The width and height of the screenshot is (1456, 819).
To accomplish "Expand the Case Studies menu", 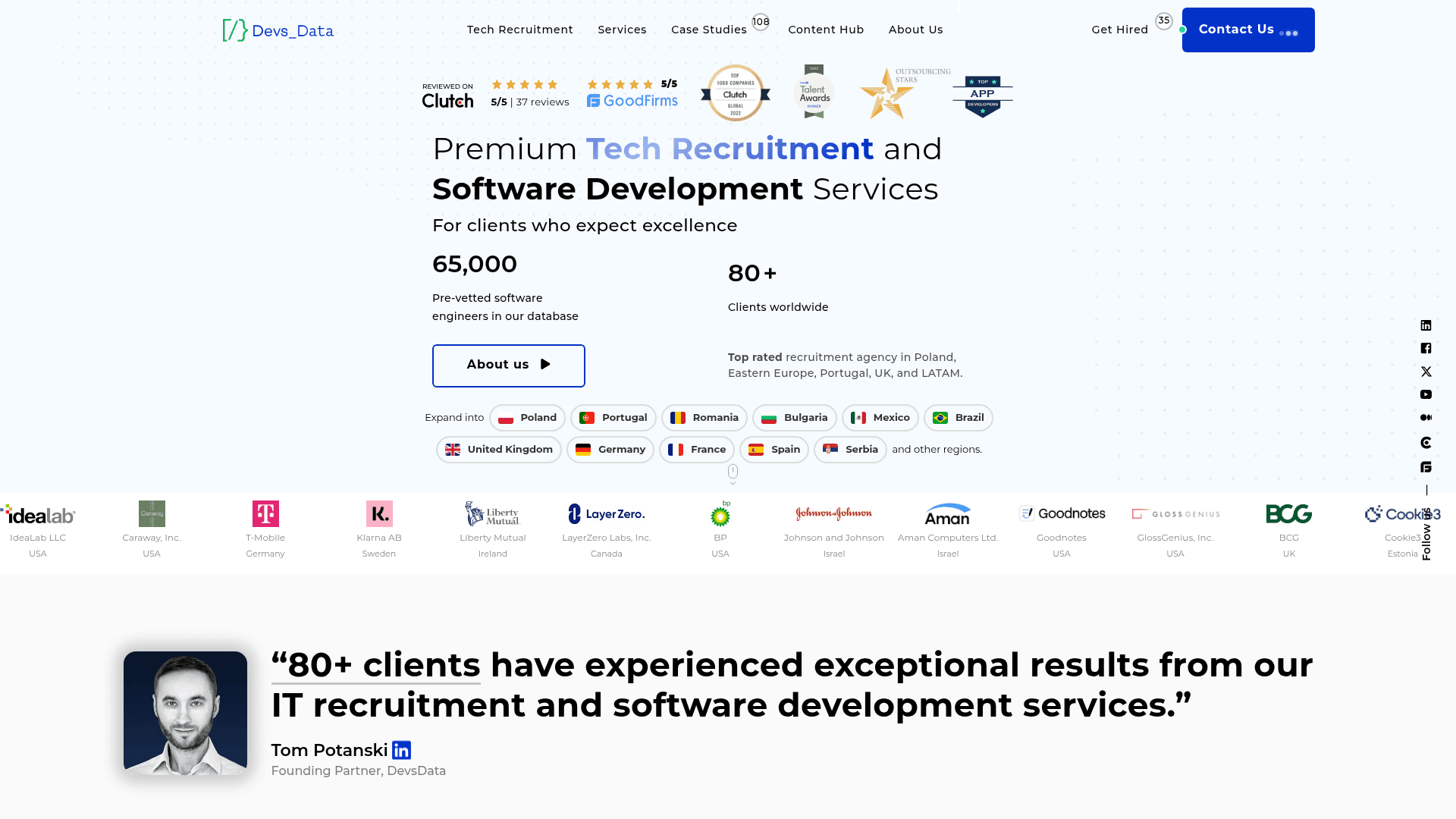I will click(708, 30).
